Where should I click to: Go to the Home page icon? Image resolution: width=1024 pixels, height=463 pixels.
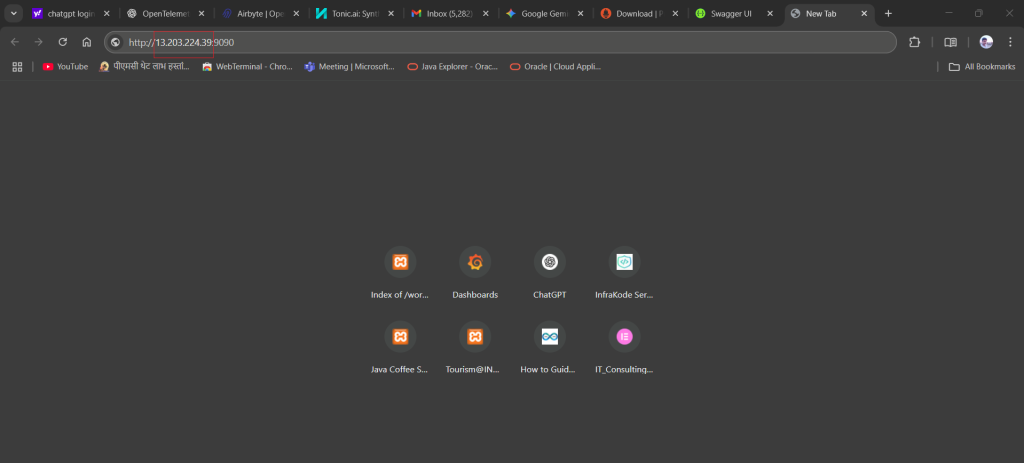click(x=86, y=42)
